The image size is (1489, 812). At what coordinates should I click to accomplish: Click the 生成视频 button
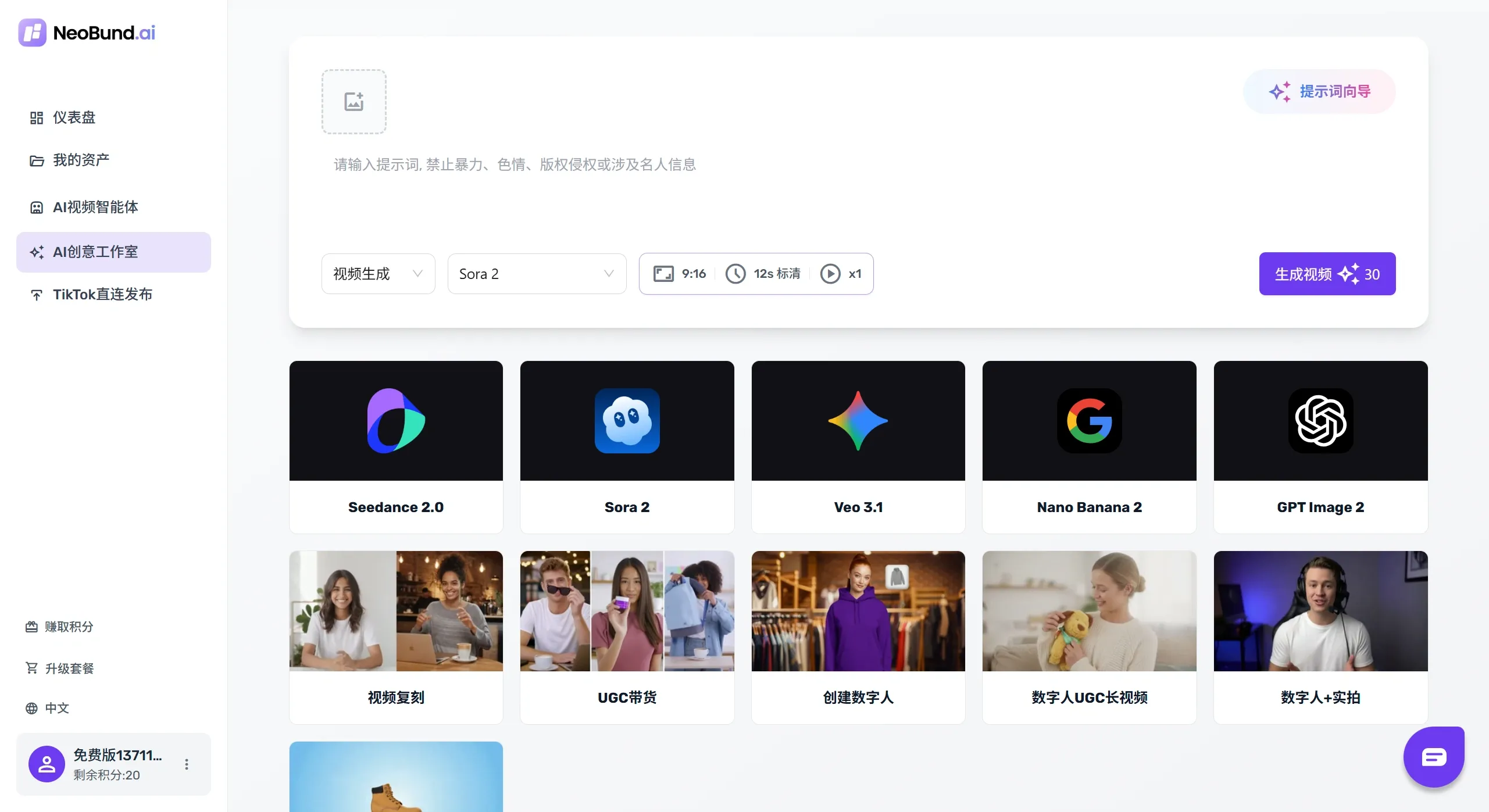pyautogui.click(x=1327, y=274)
